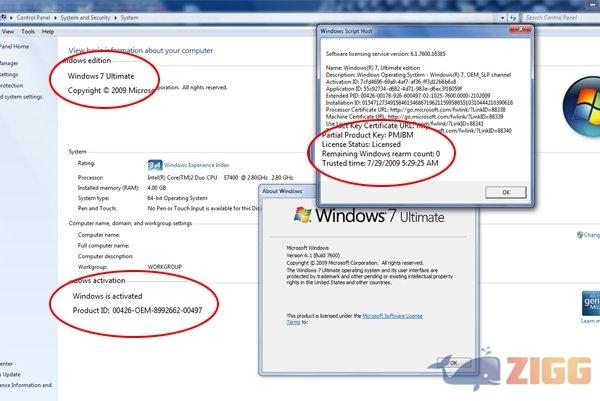This screenshot has width=600, height=401.
Task: Click the About Windows title bar
Action: coord(289,191)
